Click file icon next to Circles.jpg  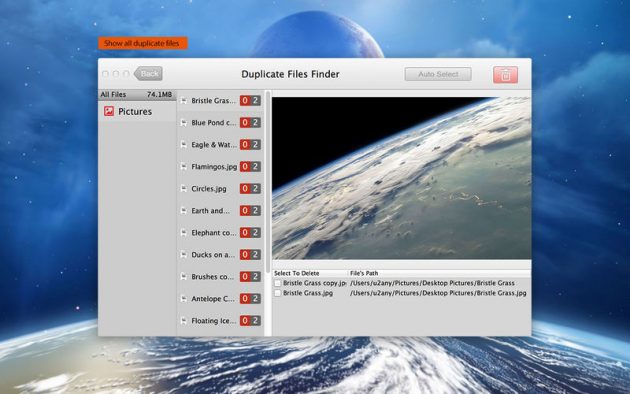click(x=184, y=188)
